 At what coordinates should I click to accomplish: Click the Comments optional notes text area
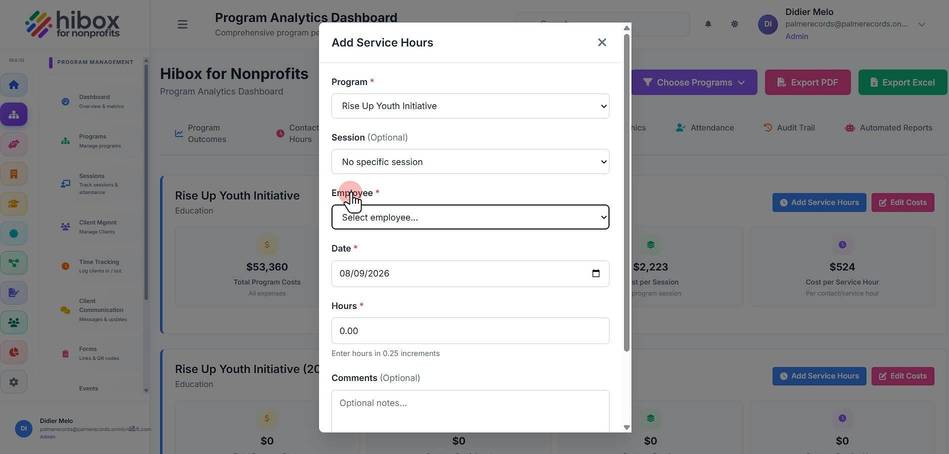point(470,411)
